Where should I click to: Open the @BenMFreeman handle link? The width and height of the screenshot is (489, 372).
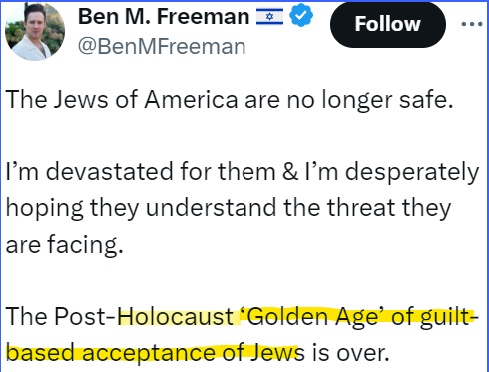point(161,46)
